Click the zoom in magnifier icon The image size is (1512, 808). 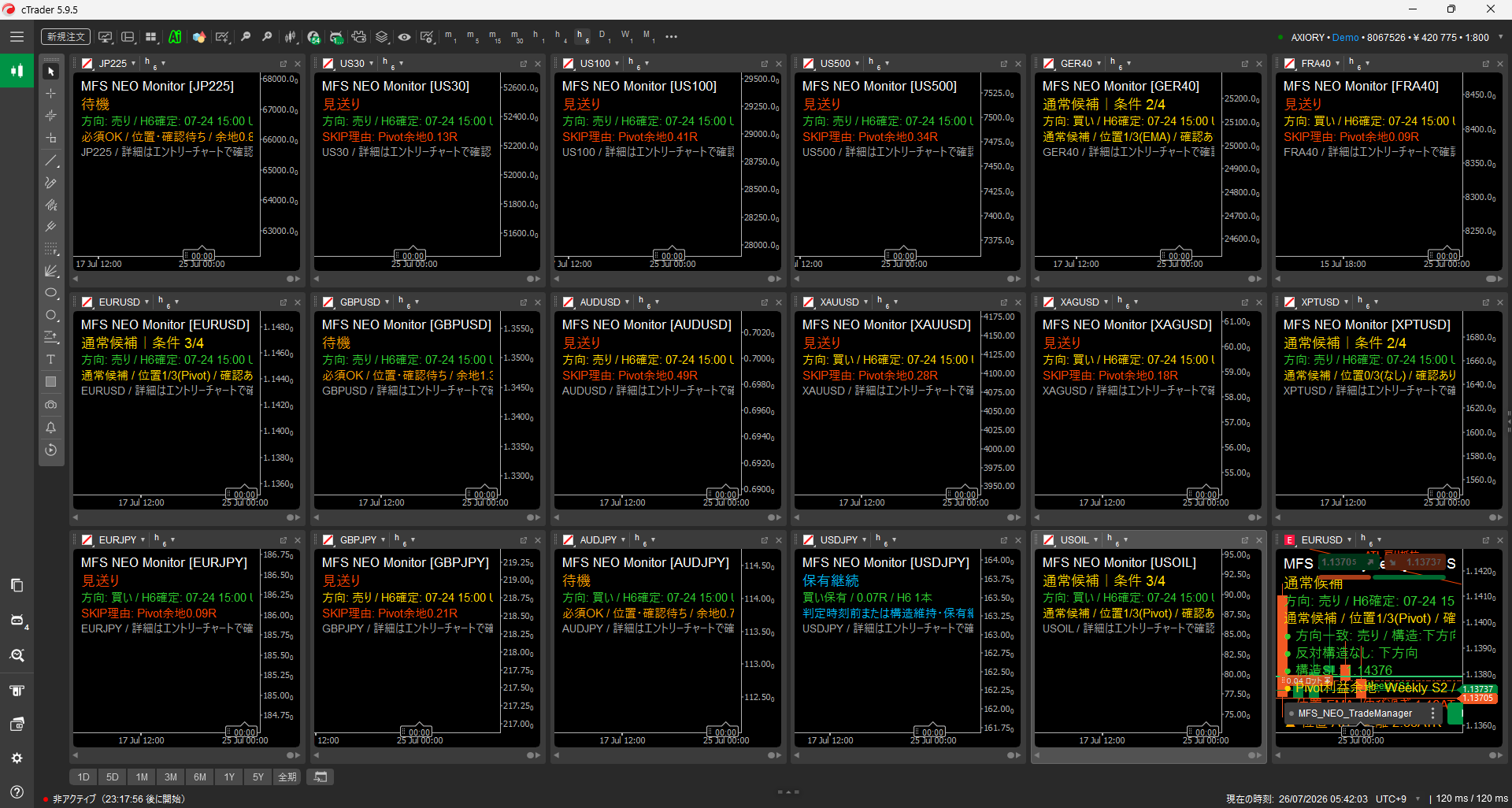point(267,37)
